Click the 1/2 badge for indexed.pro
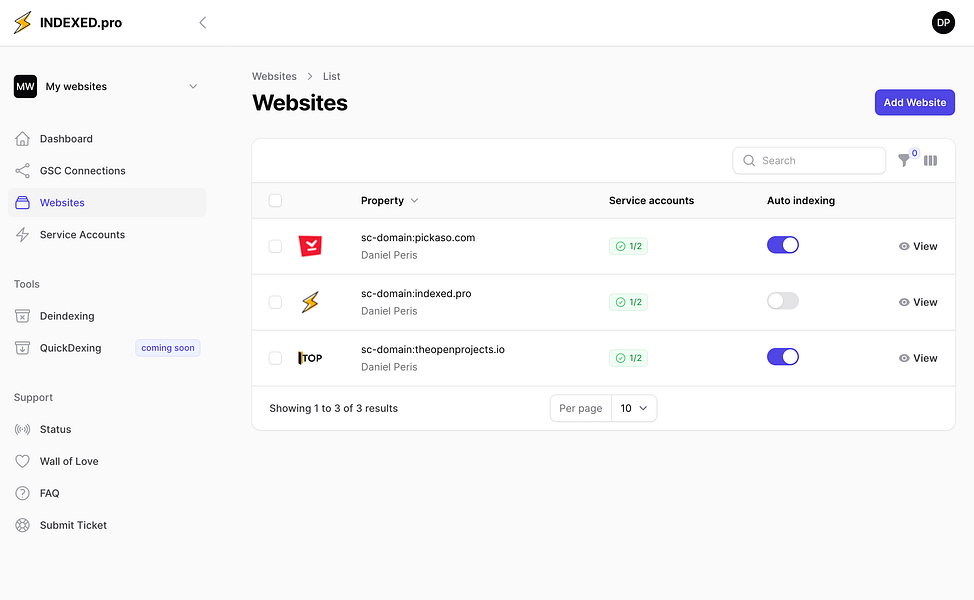The height and width of the screenshot is (600, 974). pyautogui.click(x=628, y=302)
